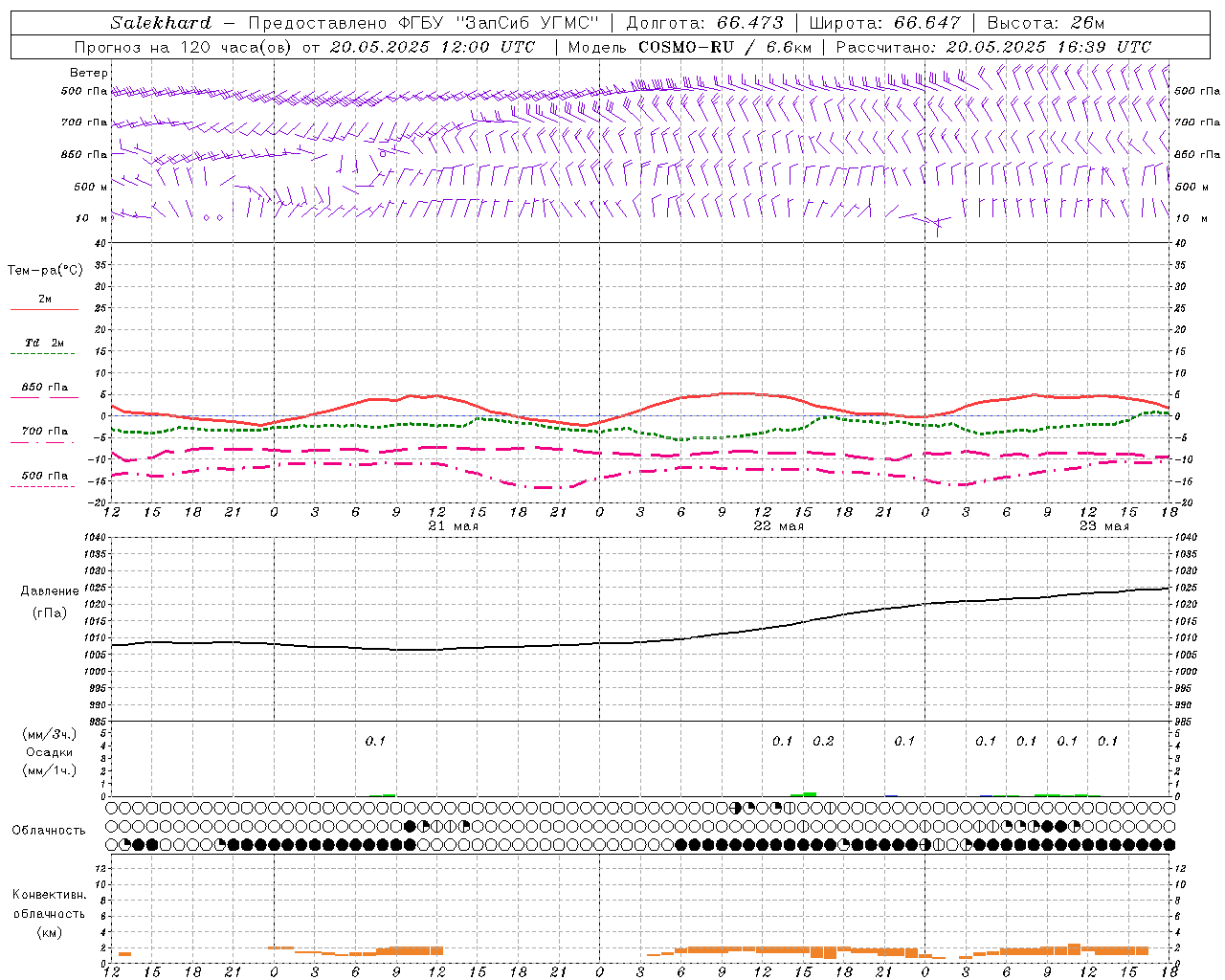Screen dimensions: 1225x980
Task: Click the Осадки precipitation label
Action: coord(50,752)
